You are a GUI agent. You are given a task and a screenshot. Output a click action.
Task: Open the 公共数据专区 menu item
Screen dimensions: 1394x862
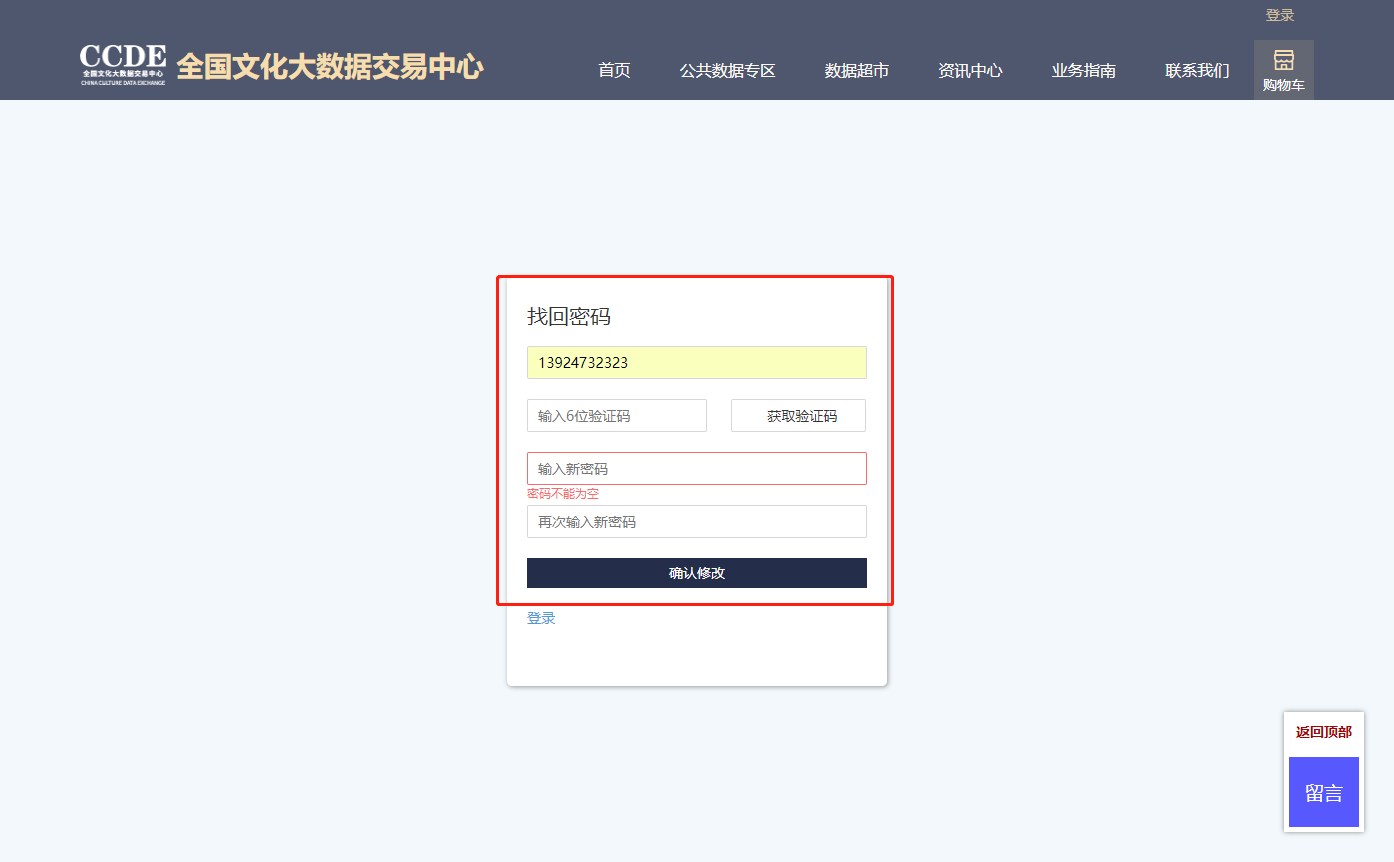tap(727, 71)
